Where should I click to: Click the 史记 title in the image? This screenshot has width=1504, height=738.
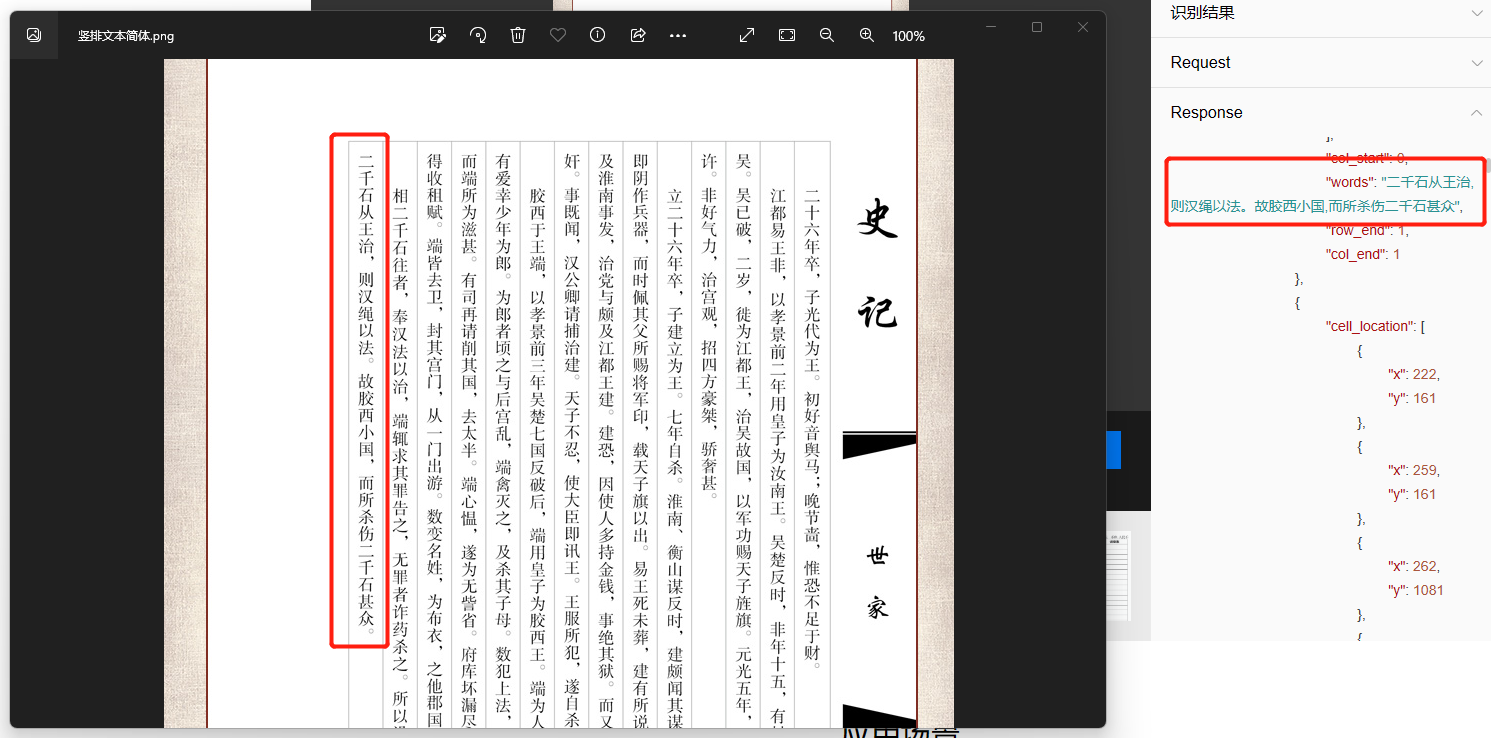click(x=877, y=264)
